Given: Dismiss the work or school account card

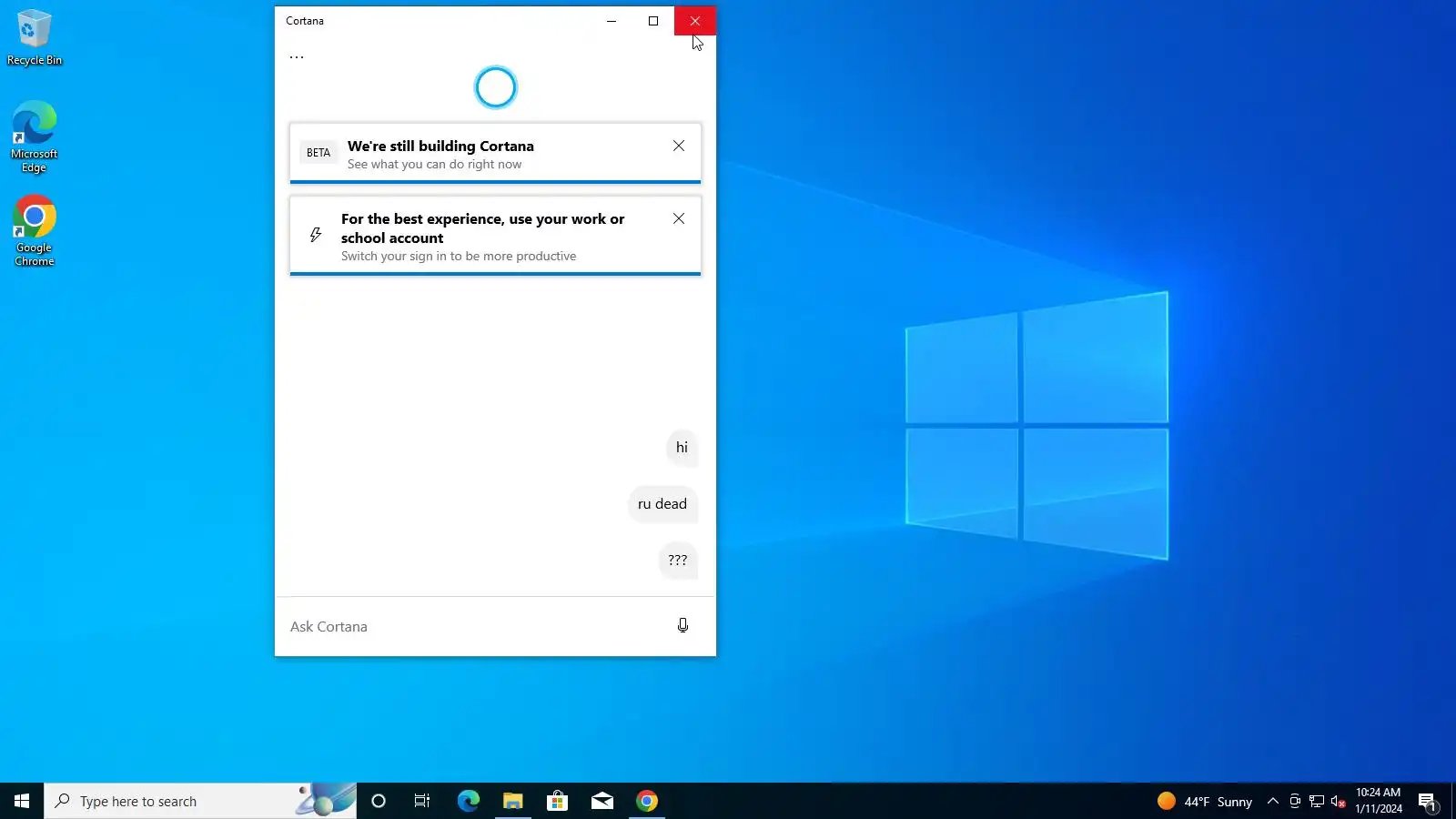Looking at the screenshot, I should click(679, 218).
